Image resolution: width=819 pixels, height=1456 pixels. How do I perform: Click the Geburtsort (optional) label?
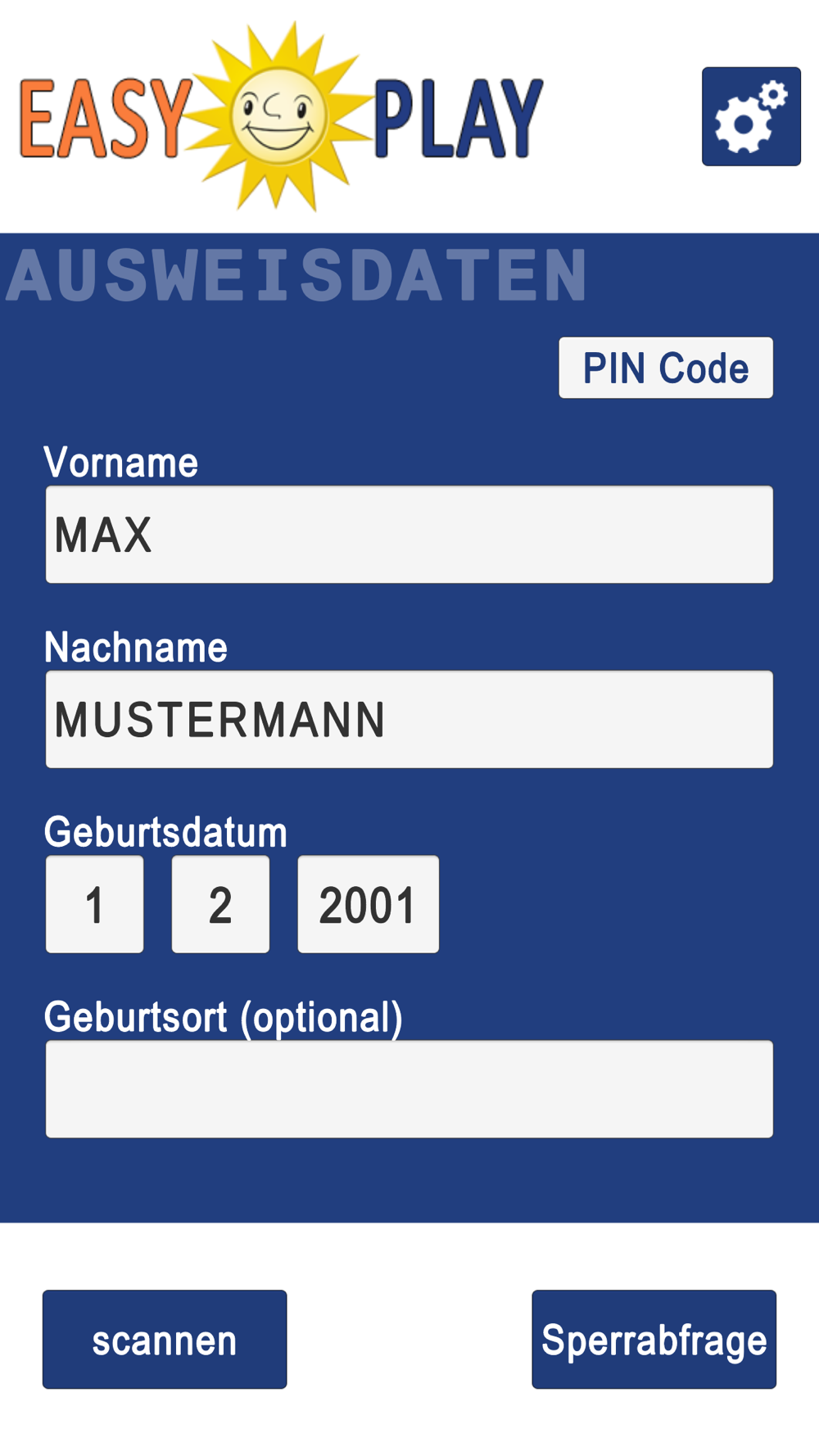224,1018
